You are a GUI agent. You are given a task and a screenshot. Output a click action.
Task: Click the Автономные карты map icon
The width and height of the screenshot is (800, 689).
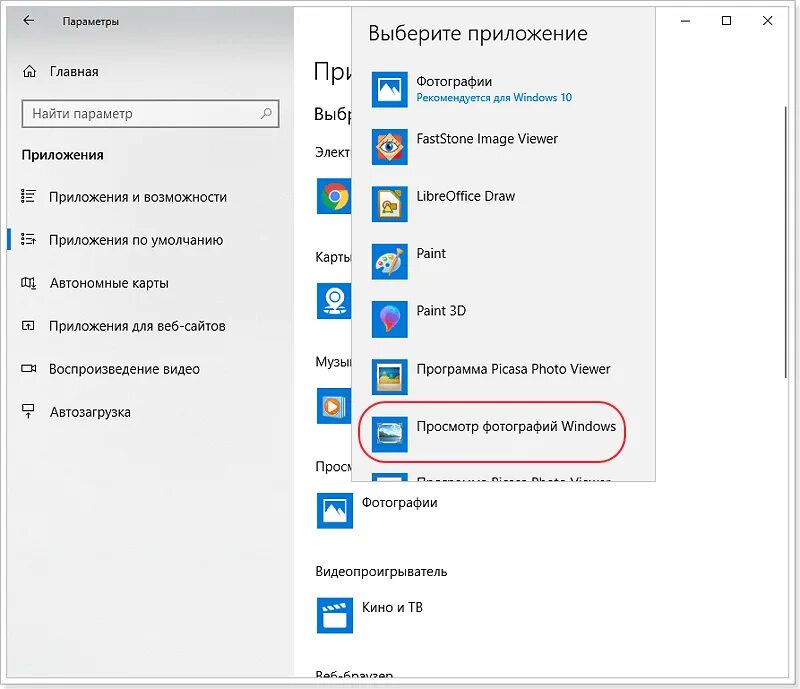[28, 282]
